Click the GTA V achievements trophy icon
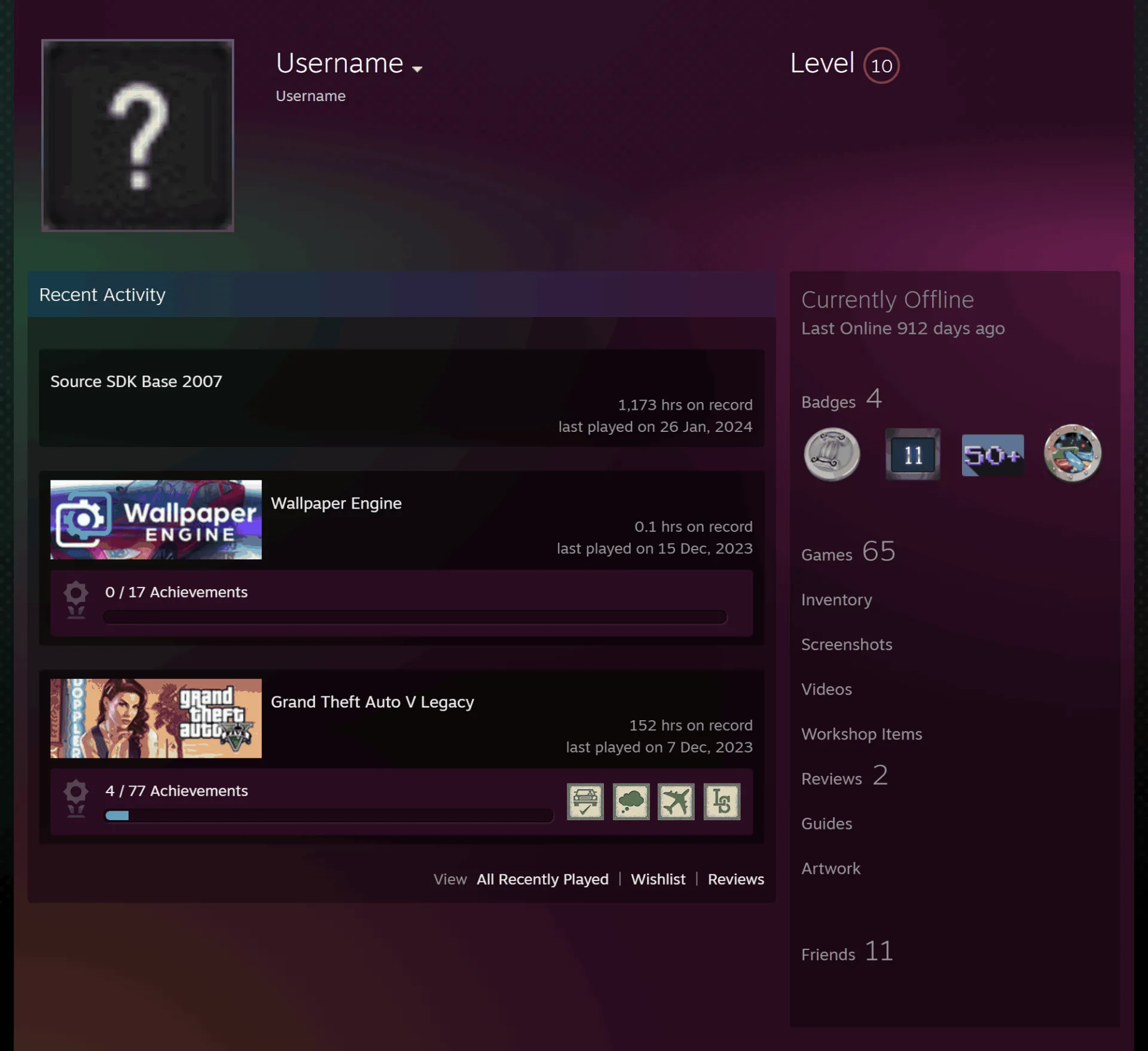The height and width of the screenshot is (1051, 1148). (76, 799)
